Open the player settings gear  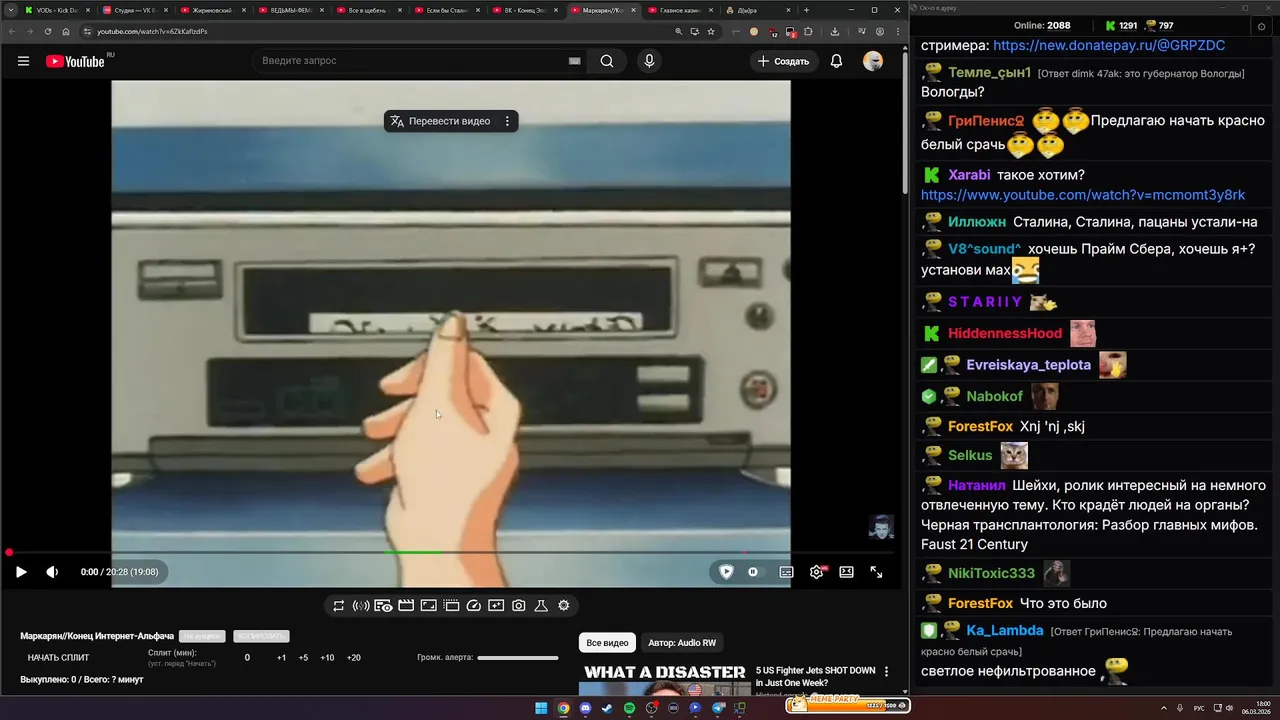pos(817,572)
